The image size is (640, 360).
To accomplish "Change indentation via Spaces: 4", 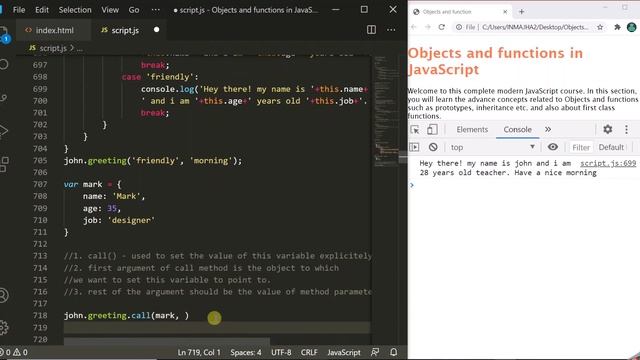I will click(x=246, y=352).
